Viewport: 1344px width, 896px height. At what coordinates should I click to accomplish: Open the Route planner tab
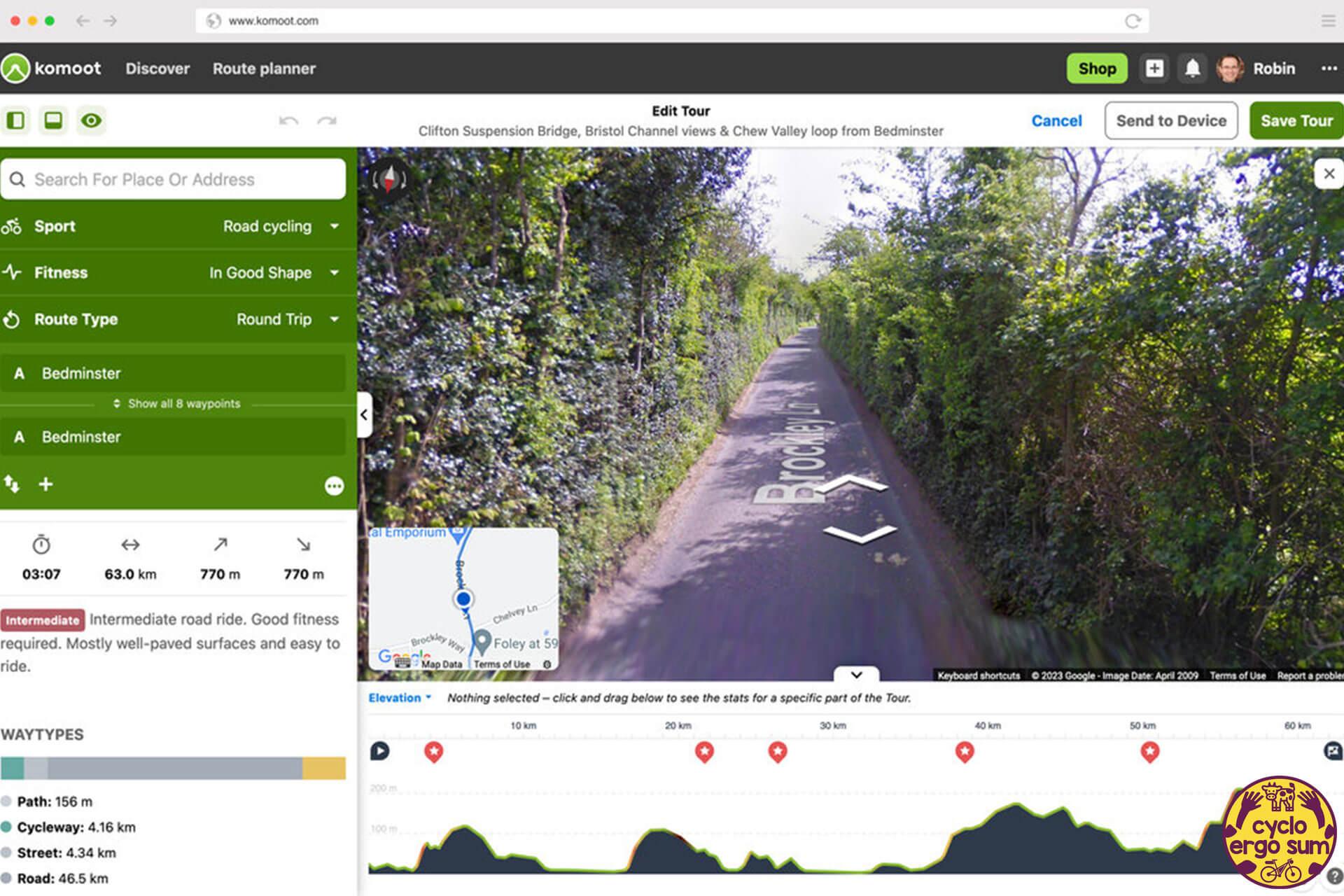click(264, 69)
